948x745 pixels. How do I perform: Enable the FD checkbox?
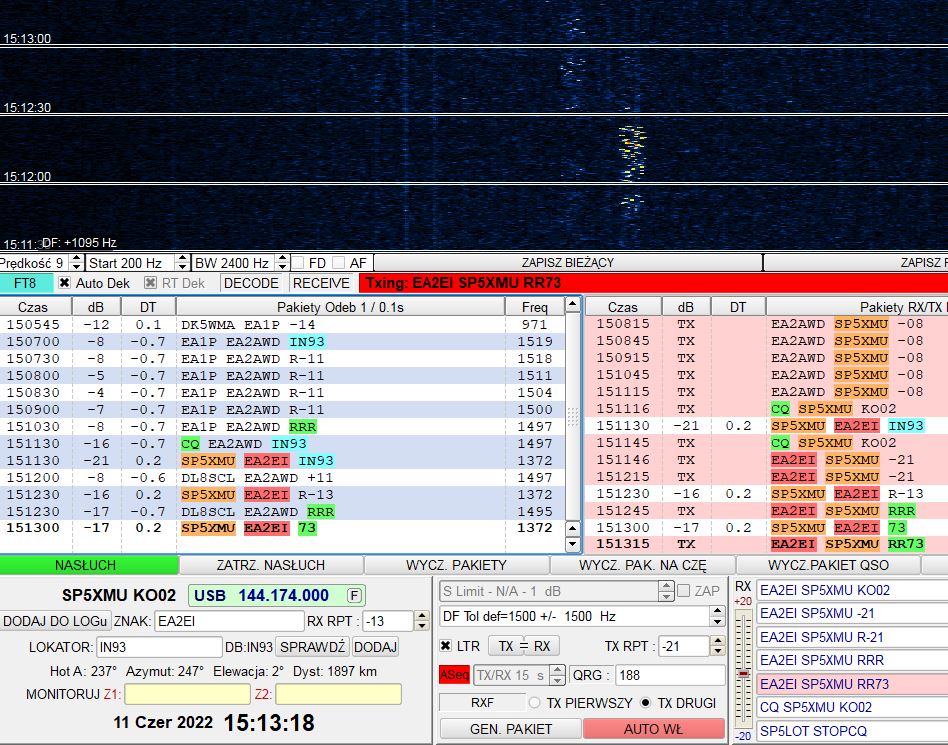tap(298, 263)
